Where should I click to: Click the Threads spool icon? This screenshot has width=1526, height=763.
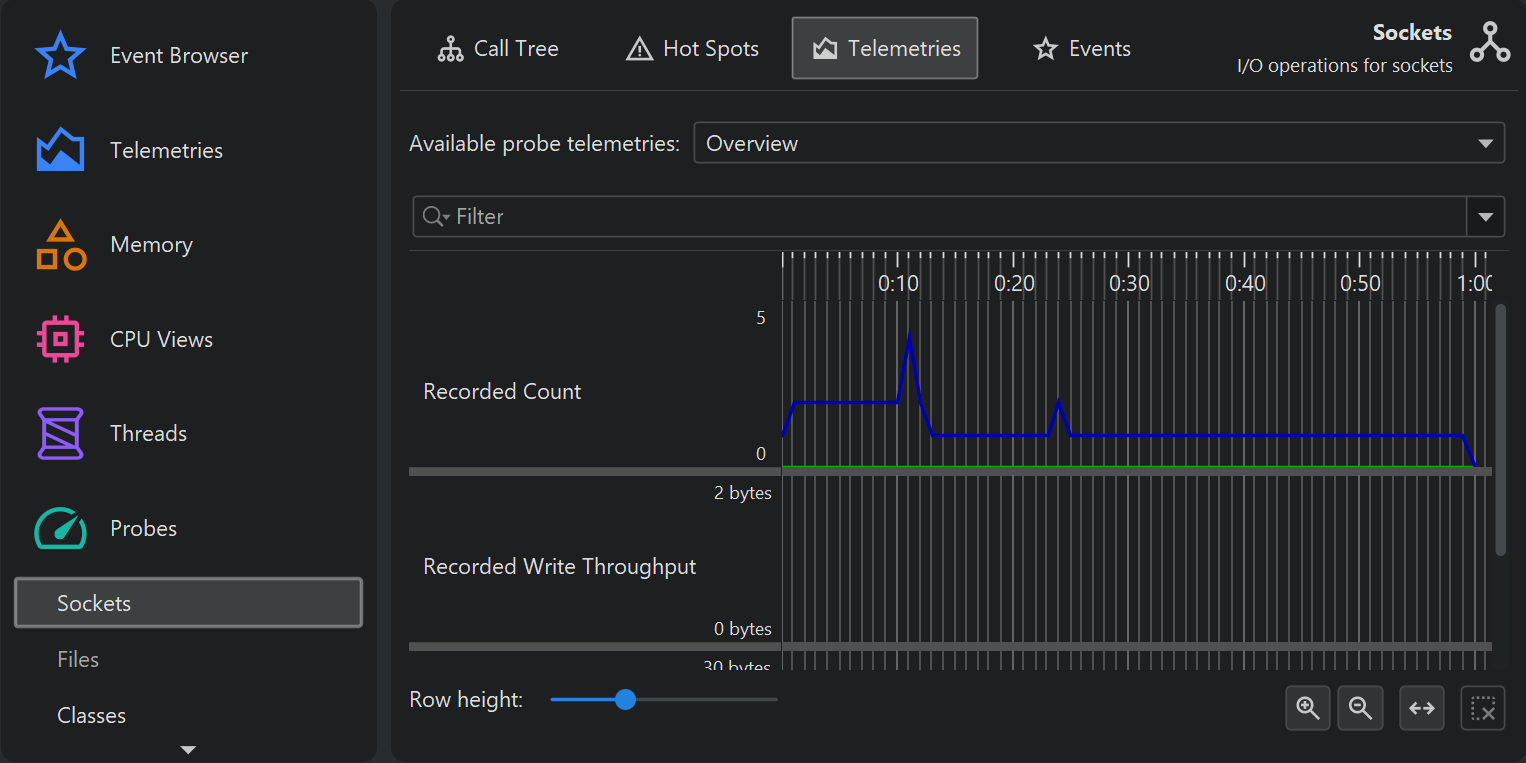[60, 433]
